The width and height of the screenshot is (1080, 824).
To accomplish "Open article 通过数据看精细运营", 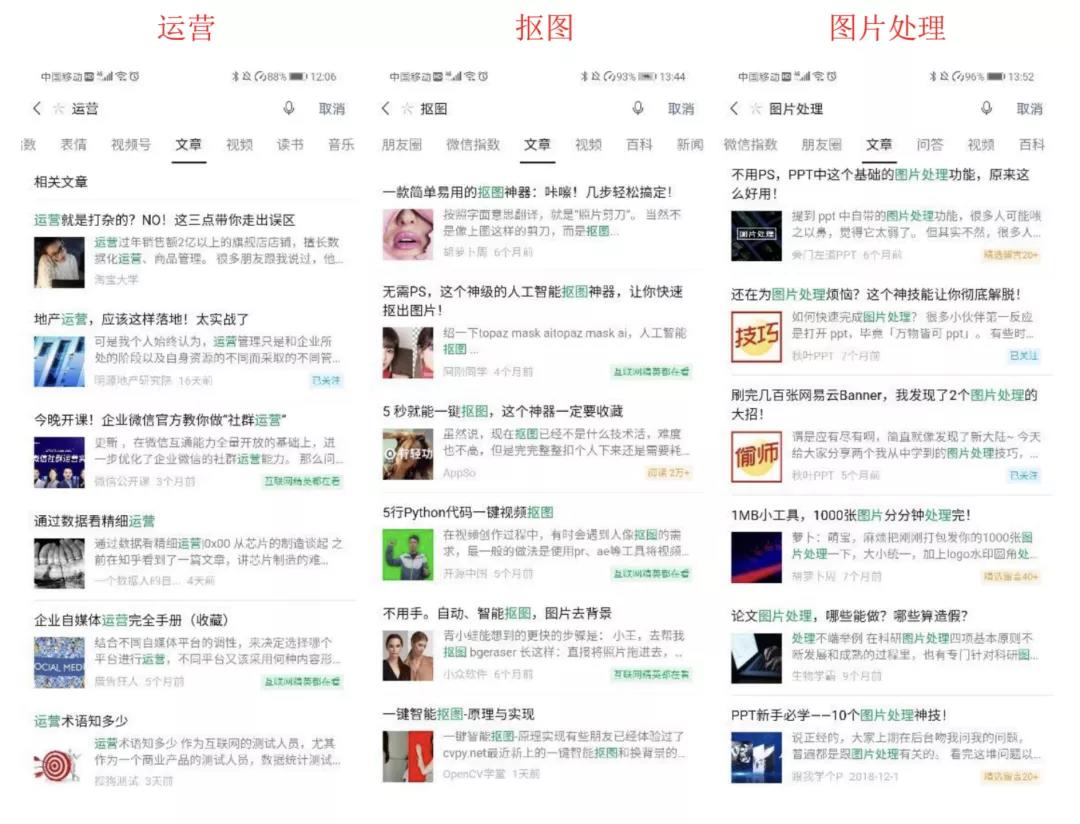I will [189, 552].
